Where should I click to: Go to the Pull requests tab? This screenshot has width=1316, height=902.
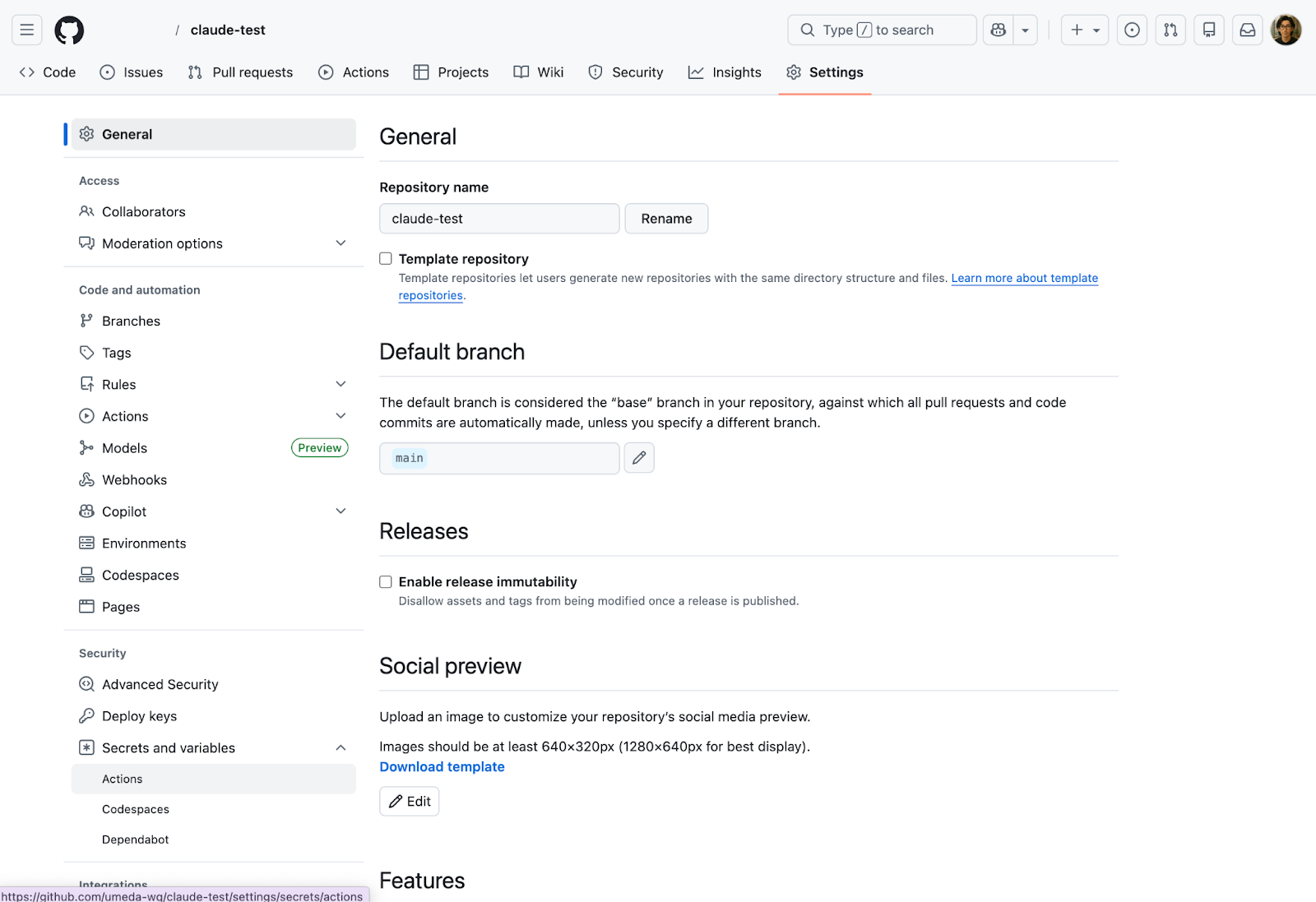click(240, 72)
